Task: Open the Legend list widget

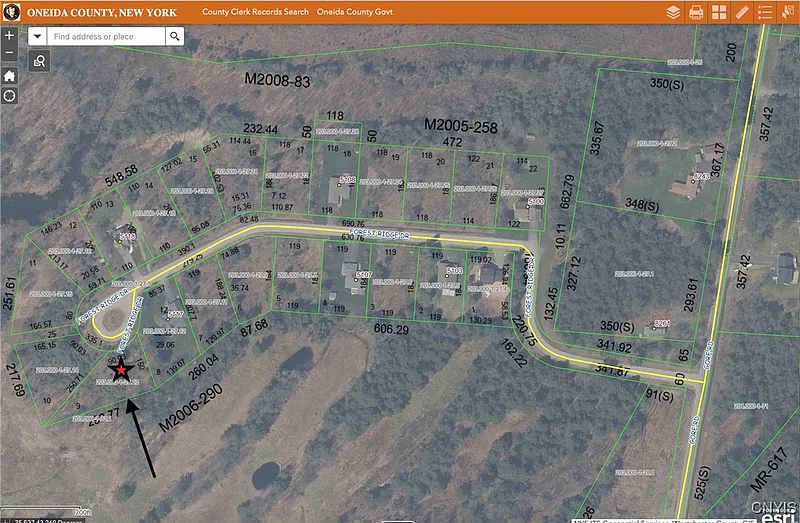Action: [x=765, y=12]
